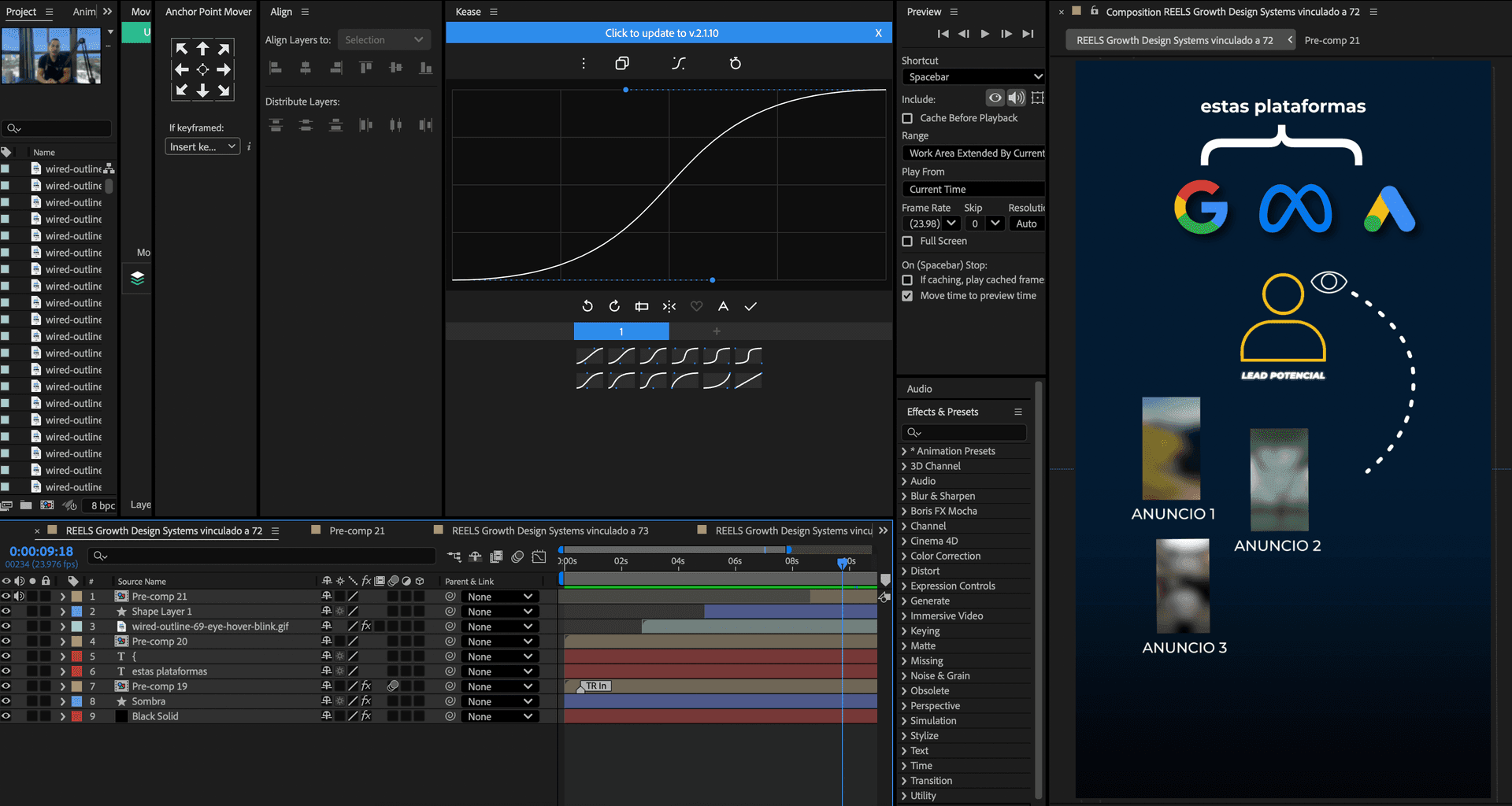Uncheck Move time to preview time

point(907,296)
